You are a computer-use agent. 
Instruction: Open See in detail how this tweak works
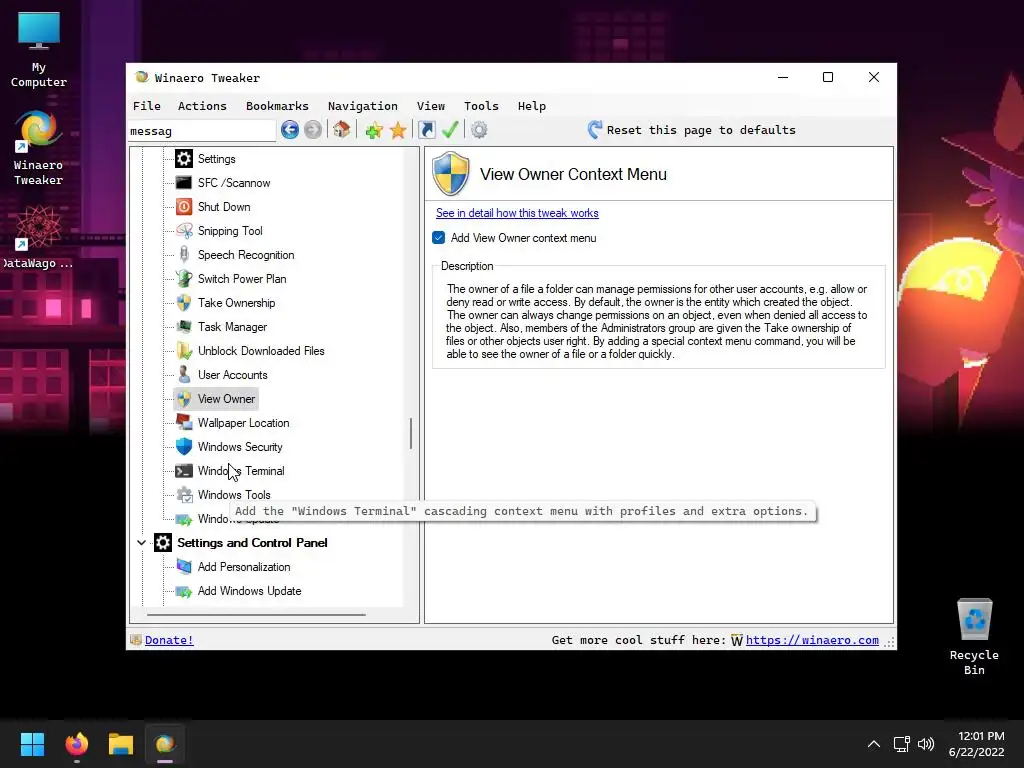tap(517, 213)
